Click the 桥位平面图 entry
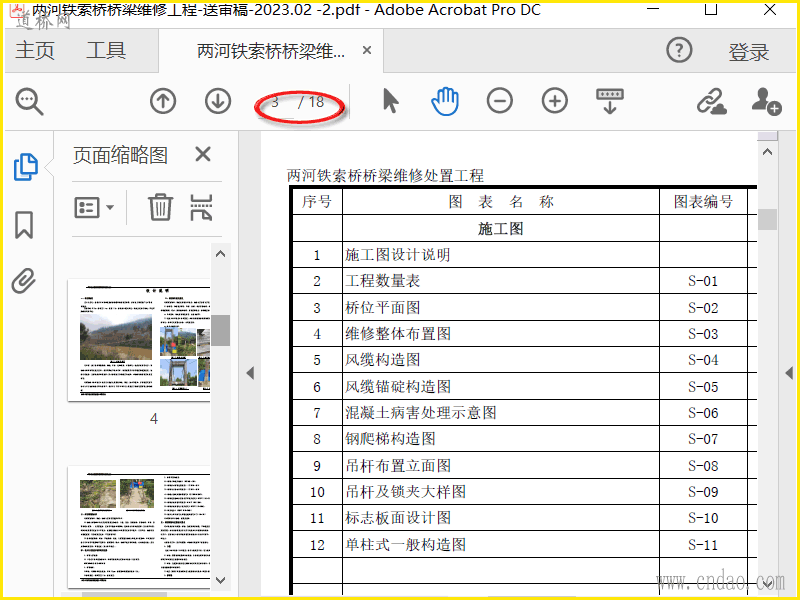This screenshot has height=600, width=800. (x=383, y=308)
